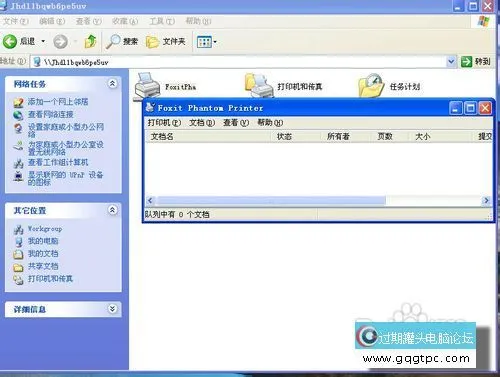This screenshot has height=377, width=500.
Task: Open the Workgroup link in Other Places
Action: point(45,229)
